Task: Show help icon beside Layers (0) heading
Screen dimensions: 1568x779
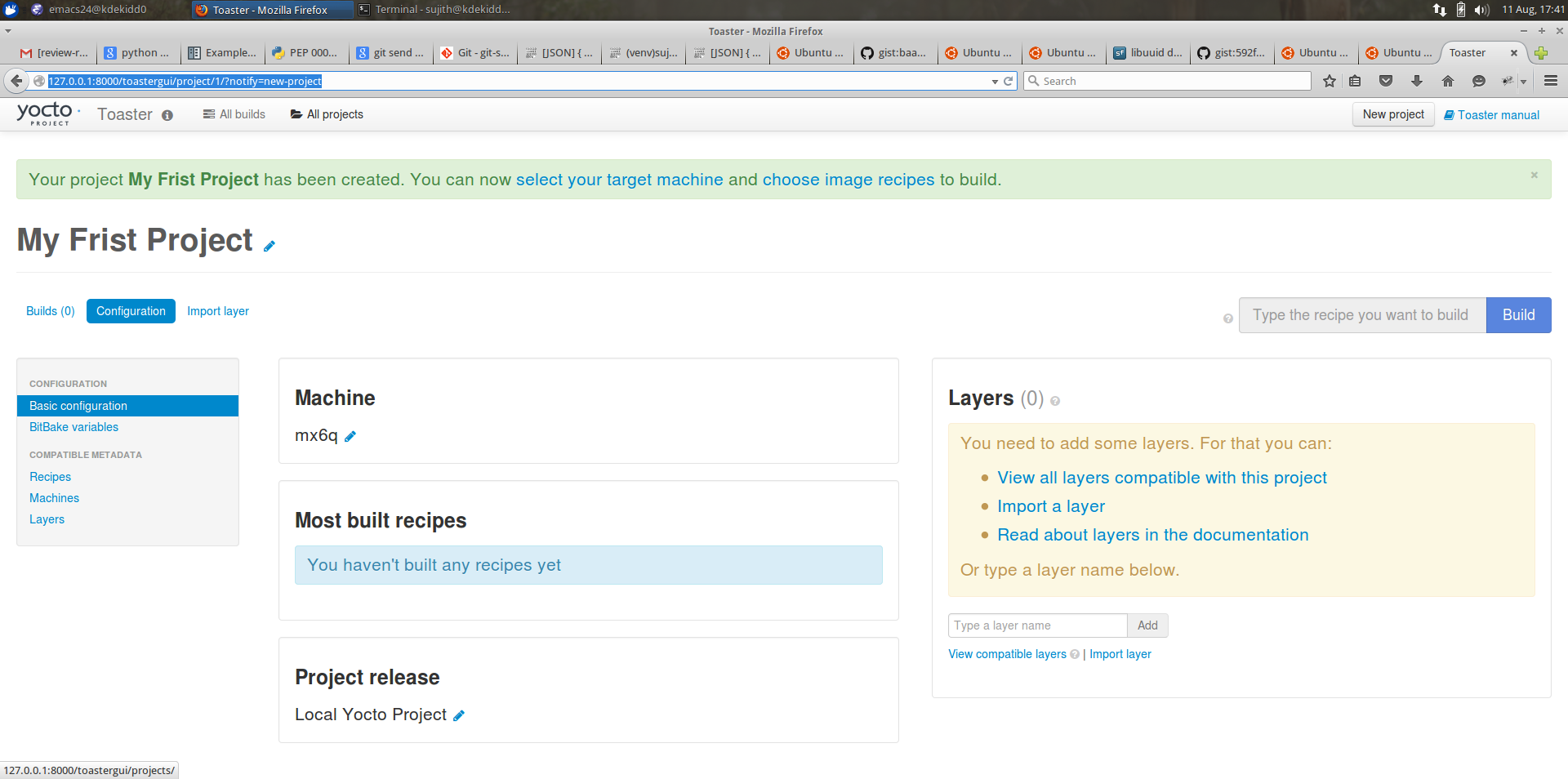Action: click(x=1055, y=401)
